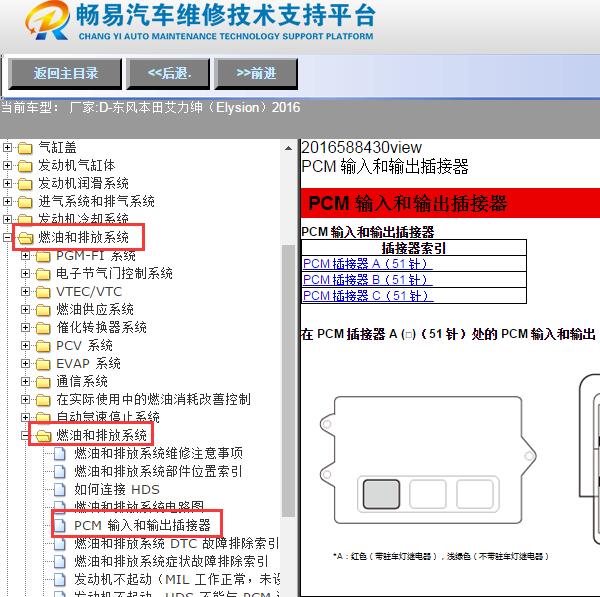Click the 发动机气缸体 folder icon
600x597 pixels.
tap(25, 166)
